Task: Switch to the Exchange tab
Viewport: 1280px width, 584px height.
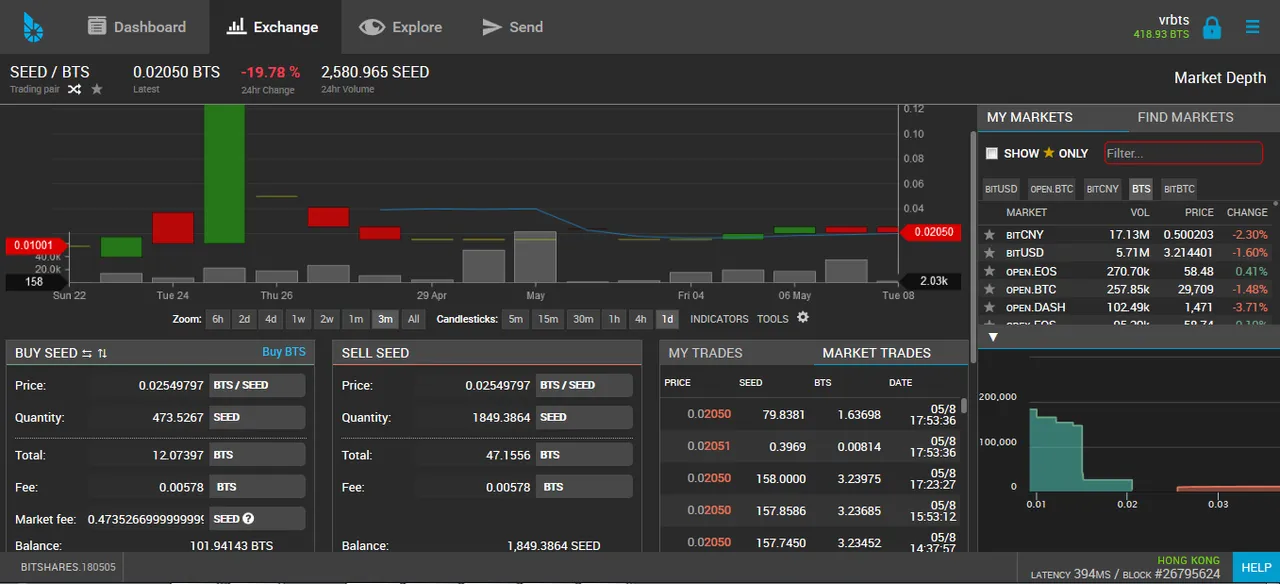Action: (x=274, y=27)
